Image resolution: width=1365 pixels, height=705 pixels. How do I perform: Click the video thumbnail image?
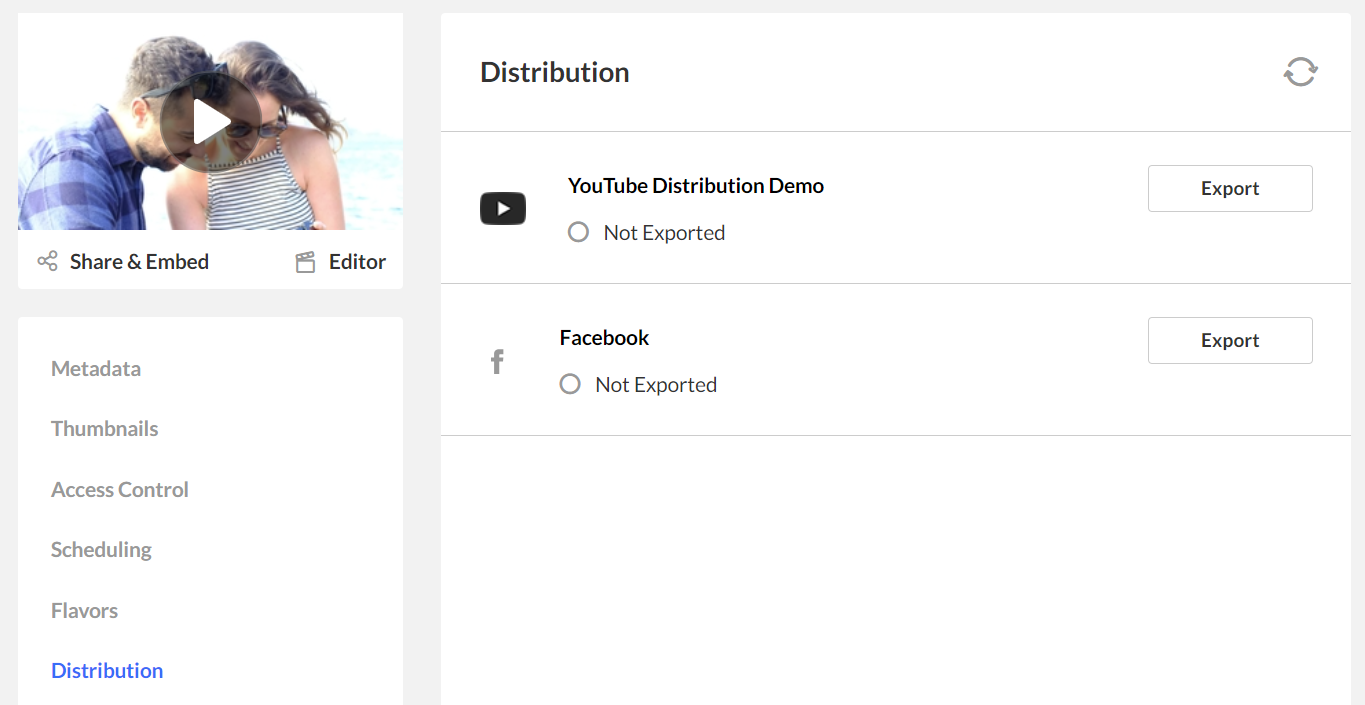tap(211, 122)
